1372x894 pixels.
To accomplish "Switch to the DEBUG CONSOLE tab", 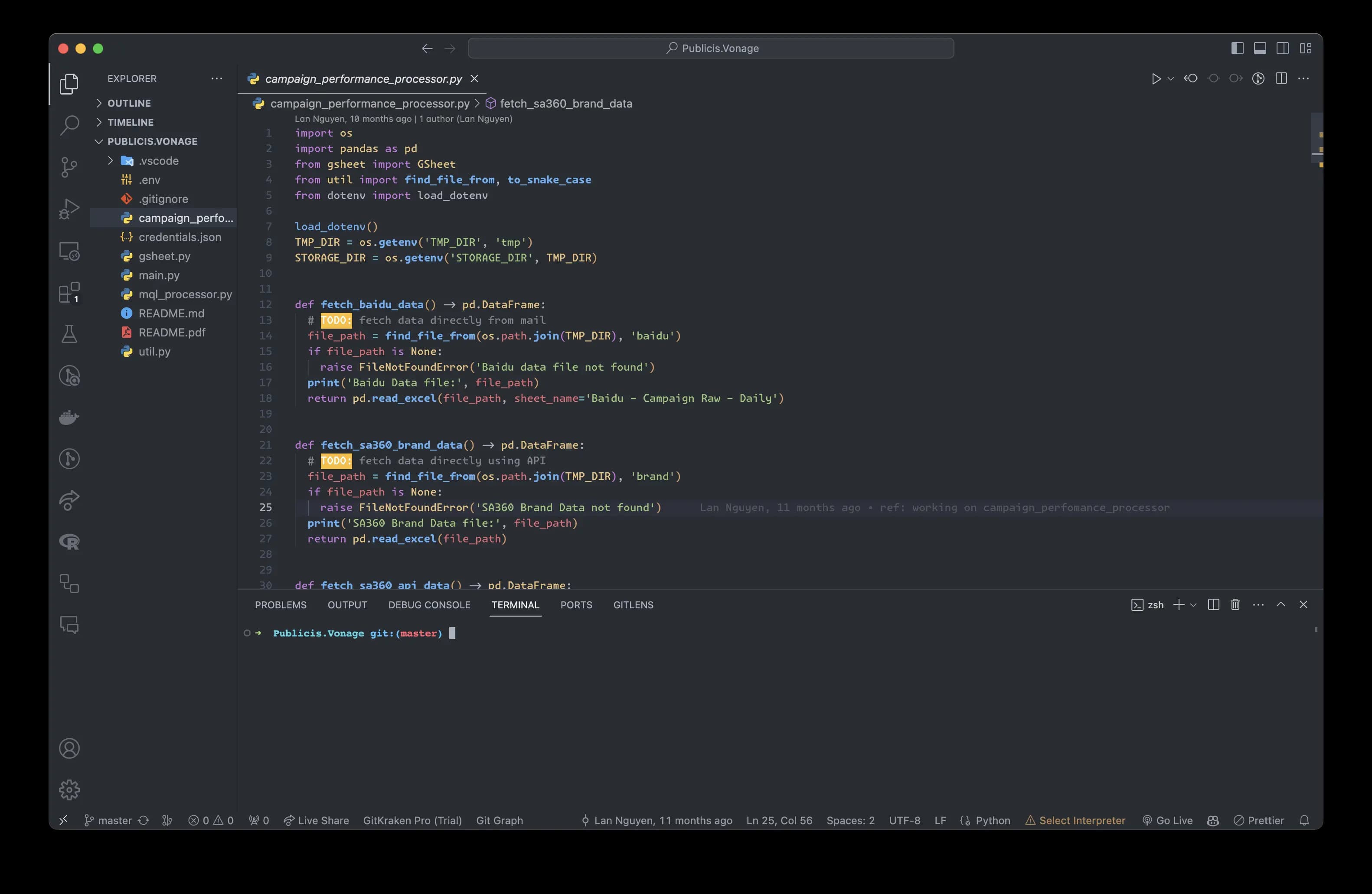I will click(429, 605).
